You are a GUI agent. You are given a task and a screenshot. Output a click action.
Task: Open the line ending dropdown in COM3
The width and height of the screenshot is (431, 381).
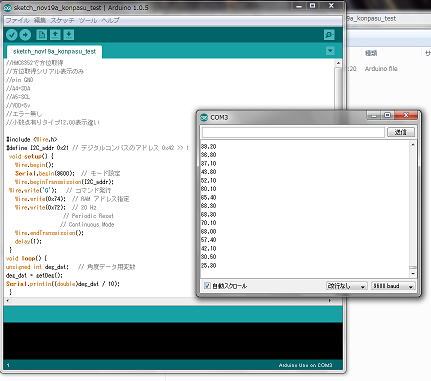[346, 286]
